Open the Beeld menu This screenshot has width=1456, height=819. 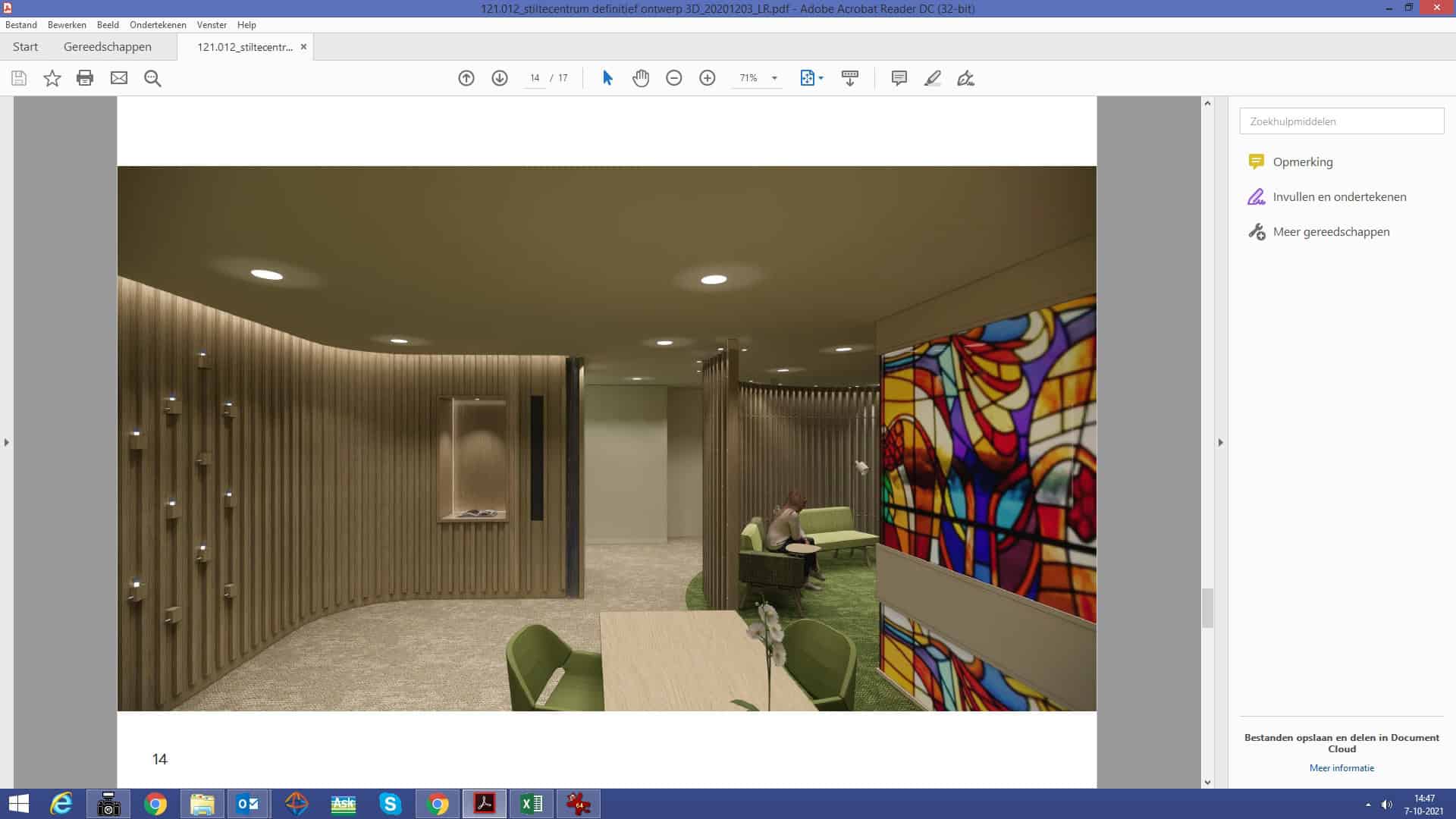pos(108,25)
